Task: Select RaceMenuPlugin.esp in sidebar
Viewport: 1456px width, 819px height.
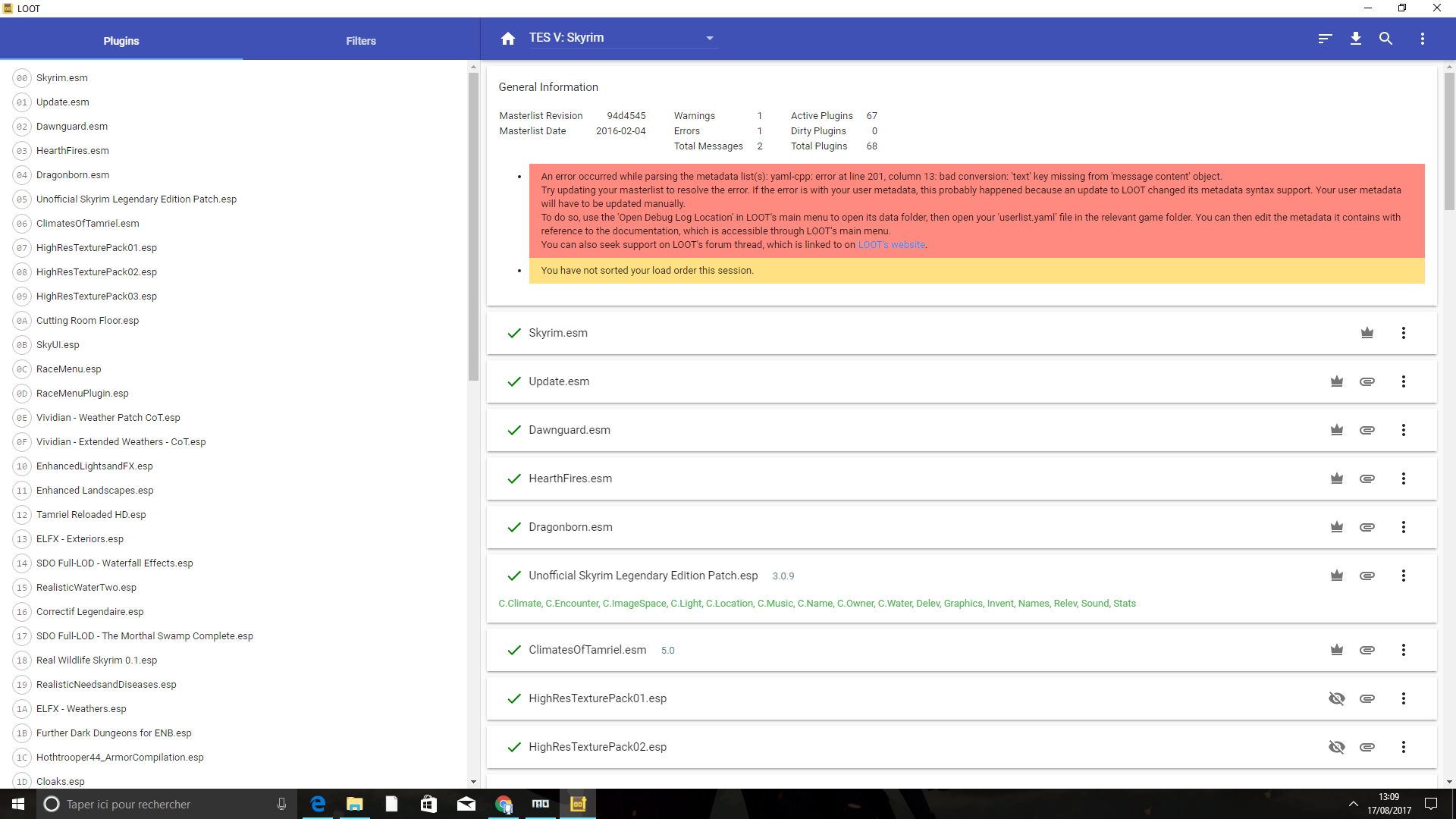Action: (x=235, y=394)
